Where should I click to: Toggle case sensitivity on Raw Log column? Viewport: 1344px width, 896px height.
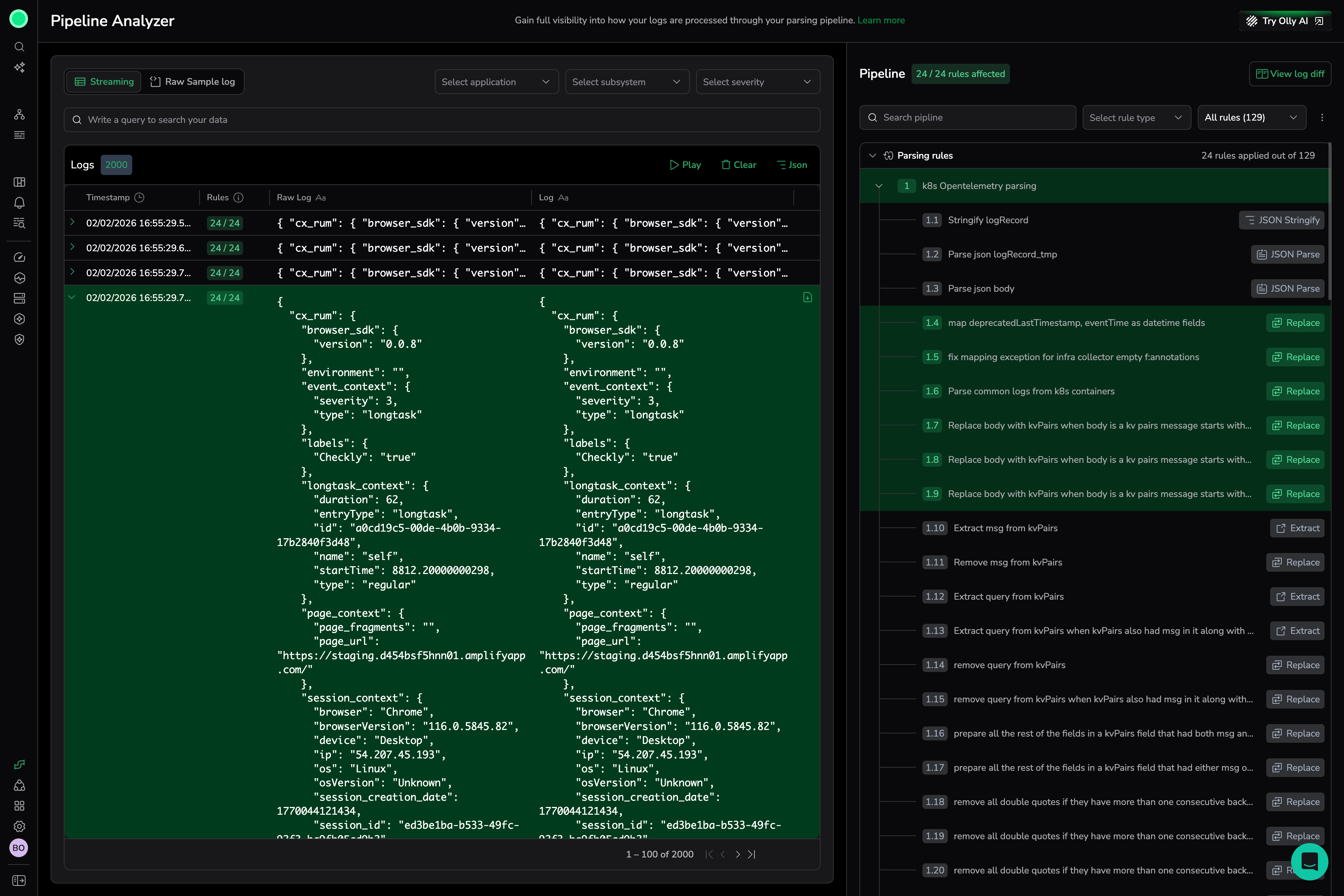click(x=320, y=198)
